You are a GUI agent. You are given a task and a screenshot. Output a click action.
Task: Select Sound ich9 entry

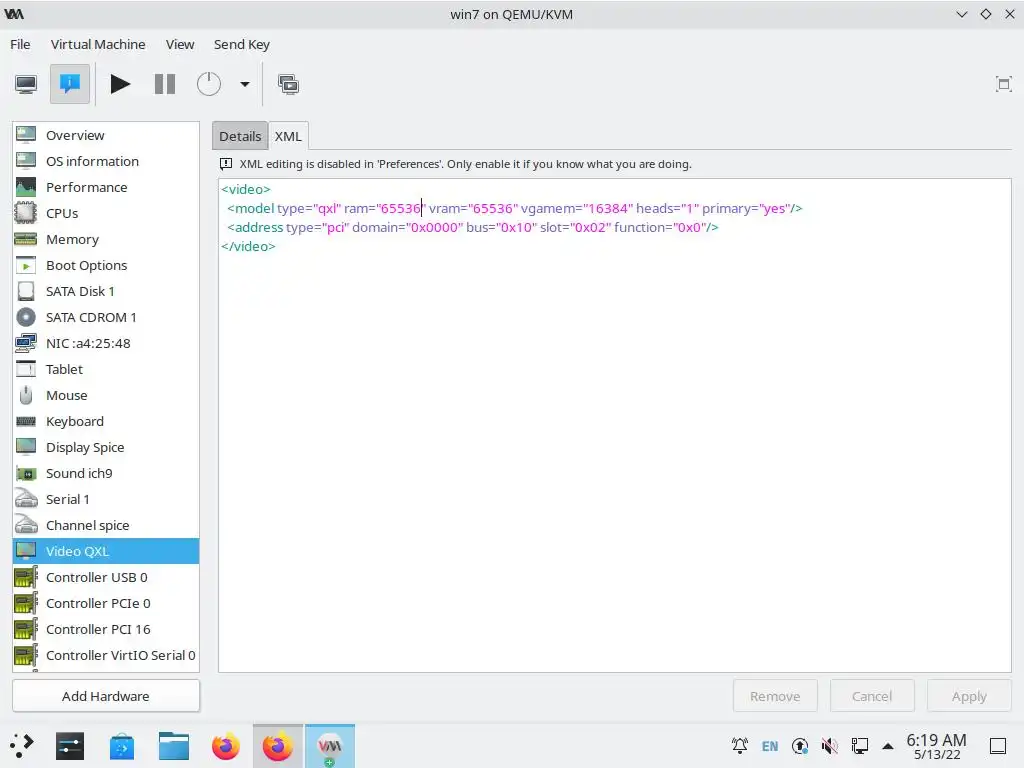[x=106, y=473]
